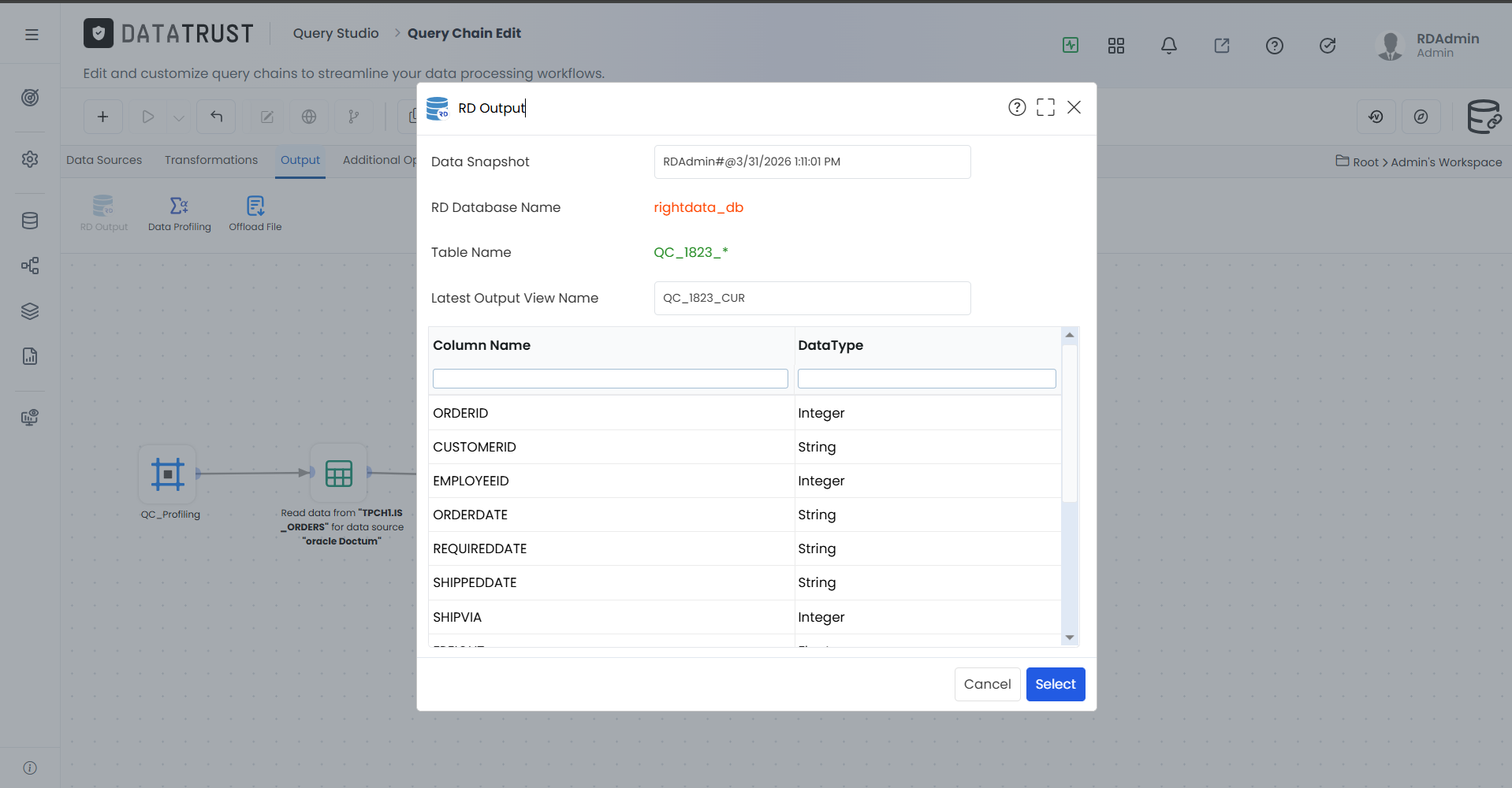The image size is (1512, 788).
Task: Open the Root > Admin's Workspace folder path
Action: pyautogui.click(x=1419, y=162)
